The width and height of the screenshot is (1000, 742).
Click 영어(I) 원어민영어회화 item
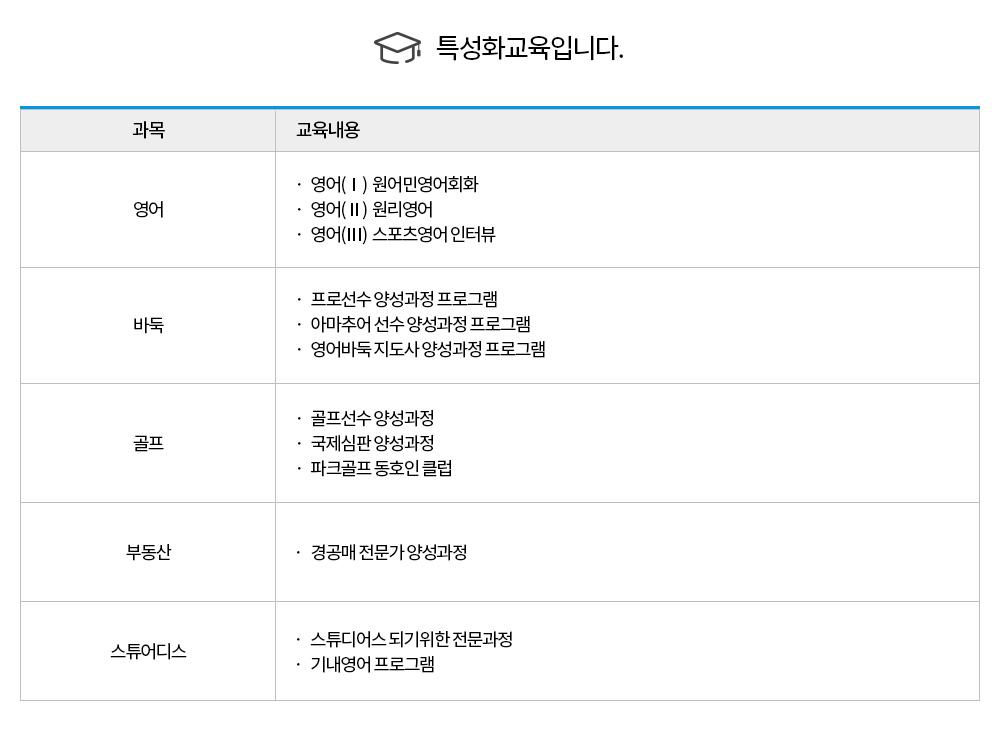394,184
